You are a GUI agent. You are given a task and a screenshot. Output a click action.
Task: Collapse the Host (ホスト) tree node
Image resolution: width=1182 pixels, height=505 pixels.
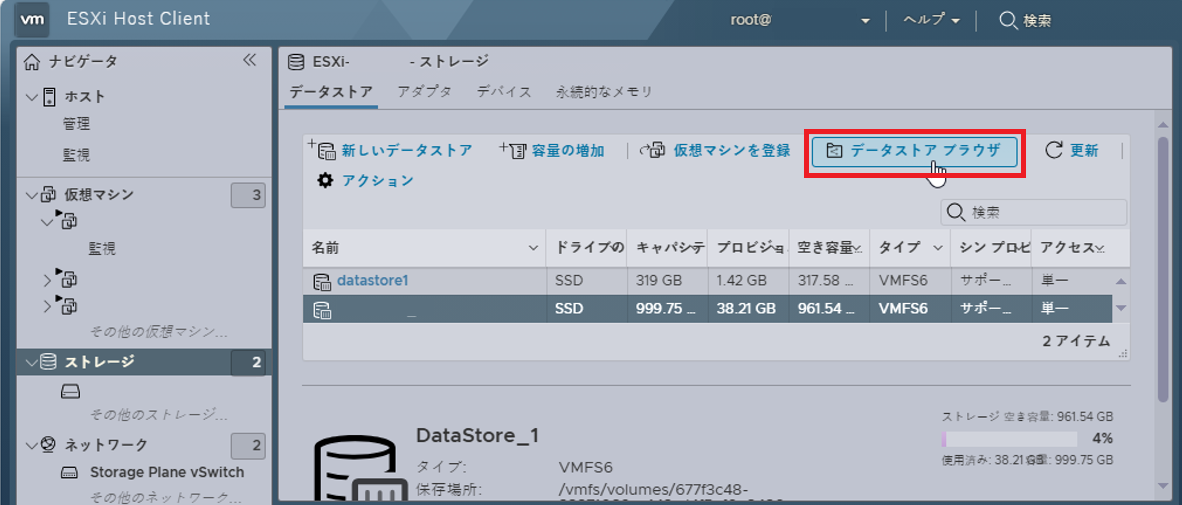tap(32, 96)
